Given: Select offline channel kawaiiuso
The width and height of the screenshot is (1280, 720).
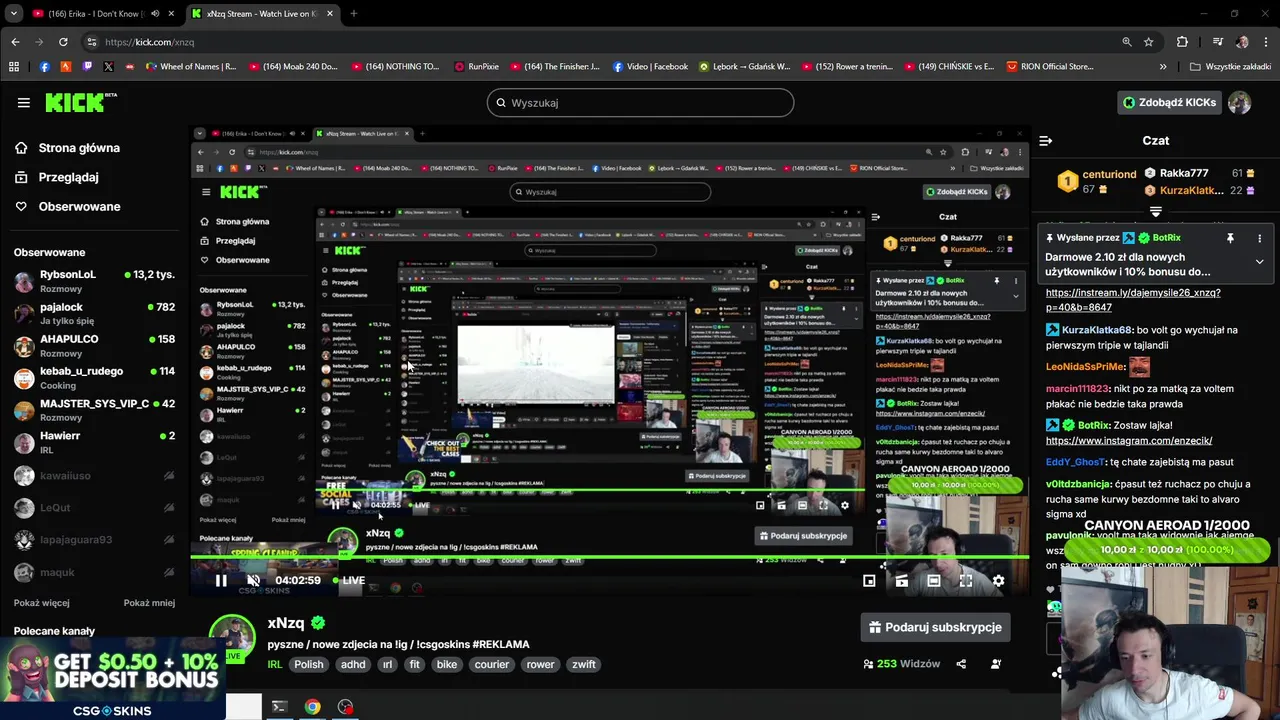Looking at the screenshot, I should tap(94, 476).
